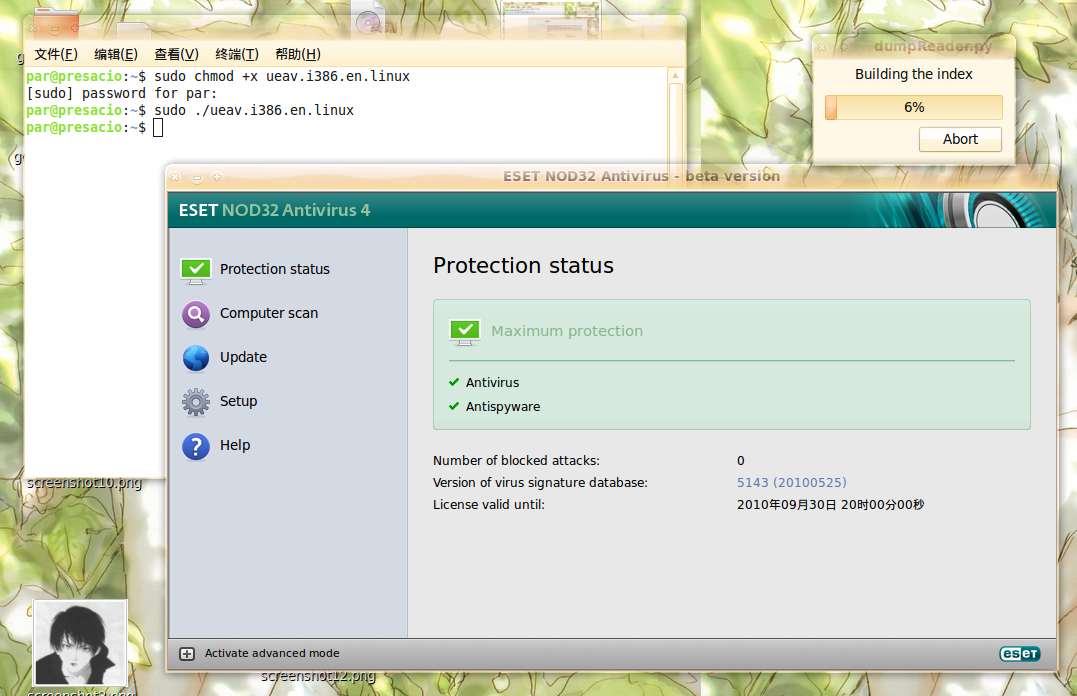Click the "Number of blocked attacks:" label

pyautogui.click(x=516, y=460)
